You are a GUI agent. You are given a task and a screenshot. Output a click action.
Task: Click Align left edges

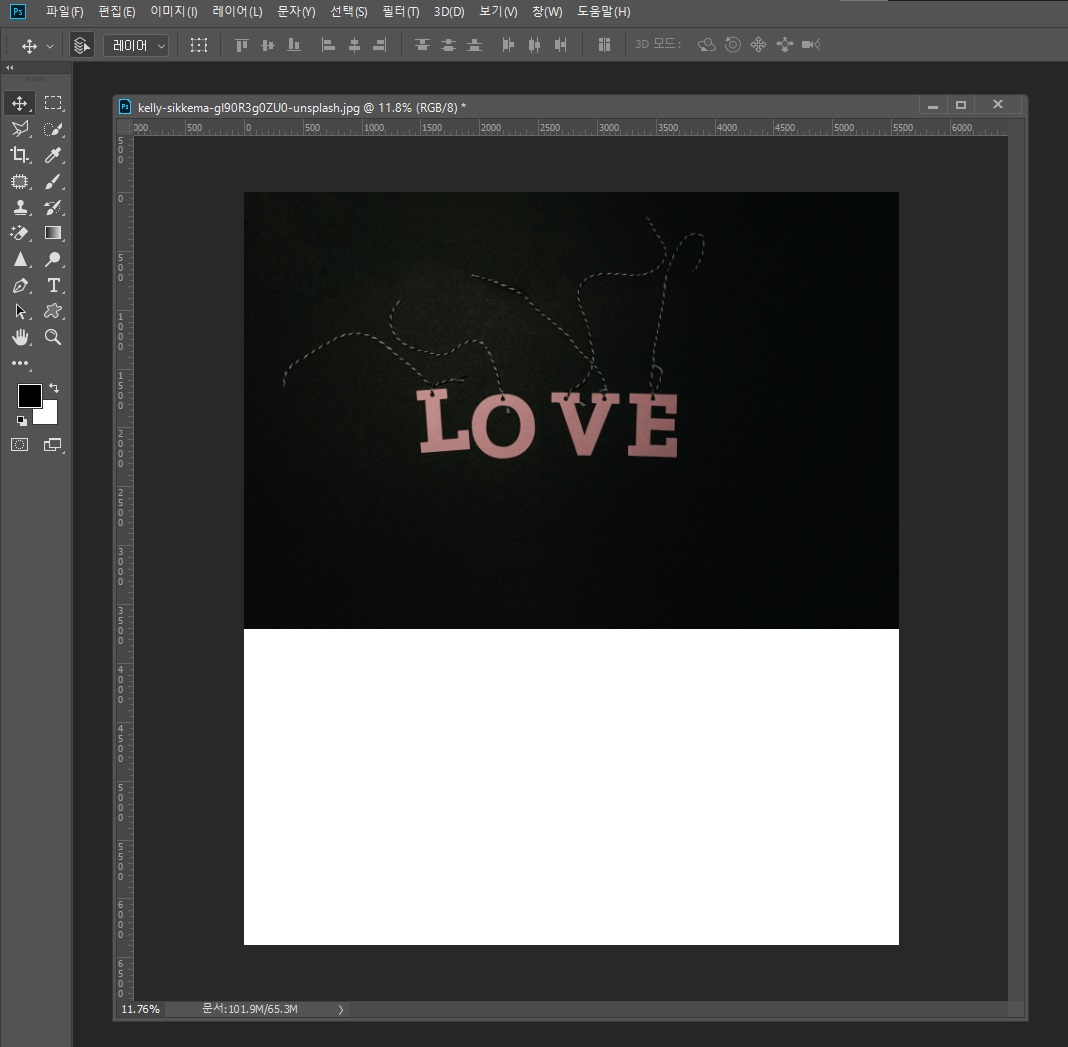(328, 45)
